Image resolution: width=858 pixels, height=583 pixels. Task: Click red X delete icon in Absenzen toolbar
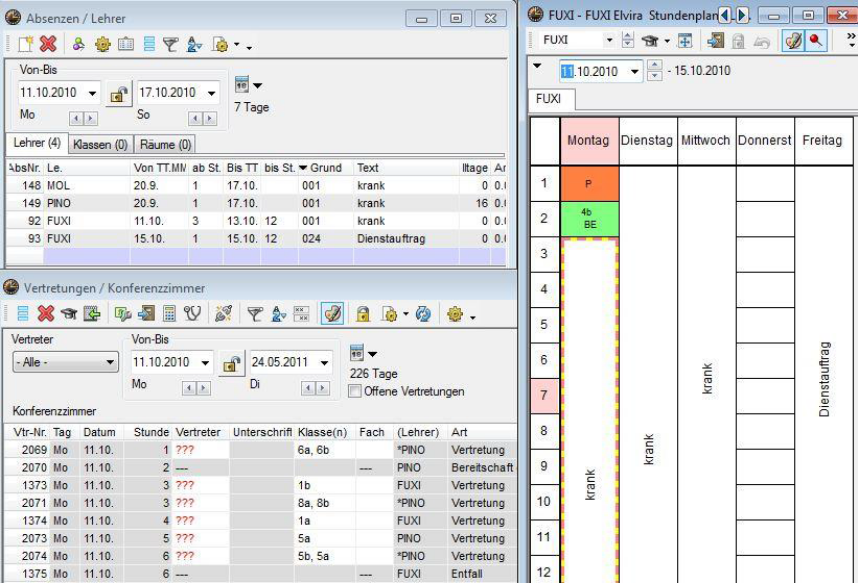coord(47,44)
